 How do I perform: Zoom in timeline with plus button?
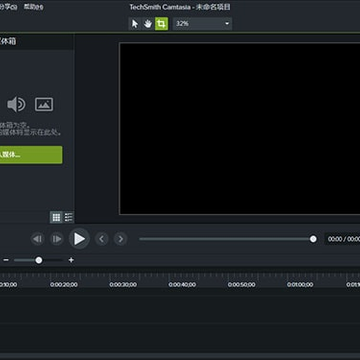71,260
